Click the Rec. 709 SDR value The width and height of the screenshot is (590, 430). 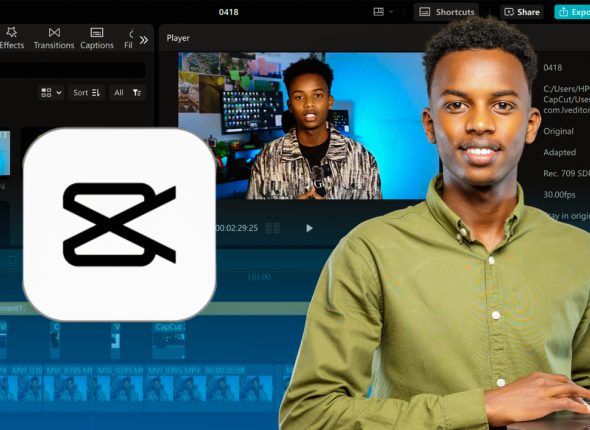(567, 173)
